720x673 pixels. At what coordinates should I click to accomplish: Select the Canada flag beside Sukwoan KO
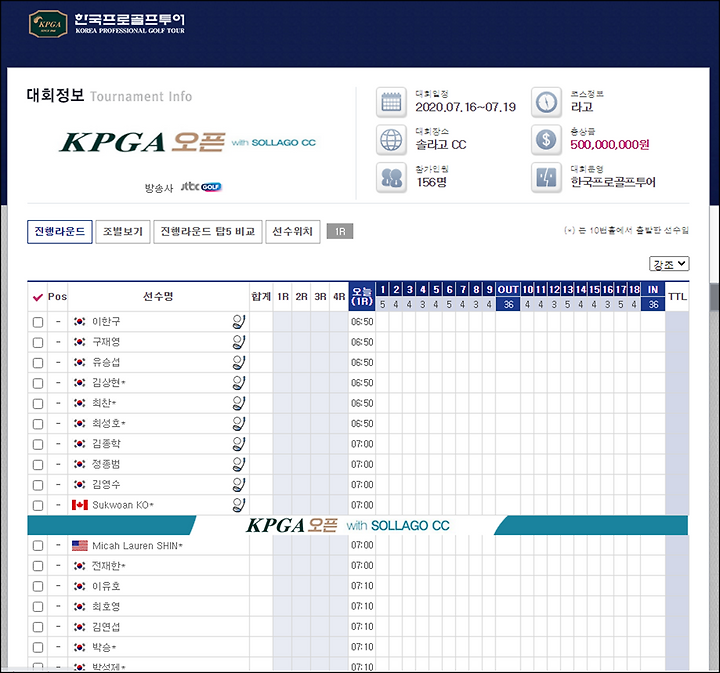tap(80, 505)
